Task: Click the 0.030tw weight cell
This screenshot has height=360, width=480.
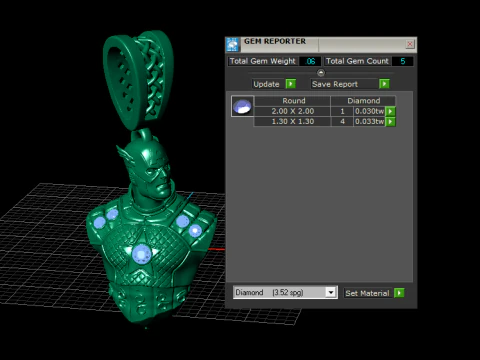Action: (369, 111)
